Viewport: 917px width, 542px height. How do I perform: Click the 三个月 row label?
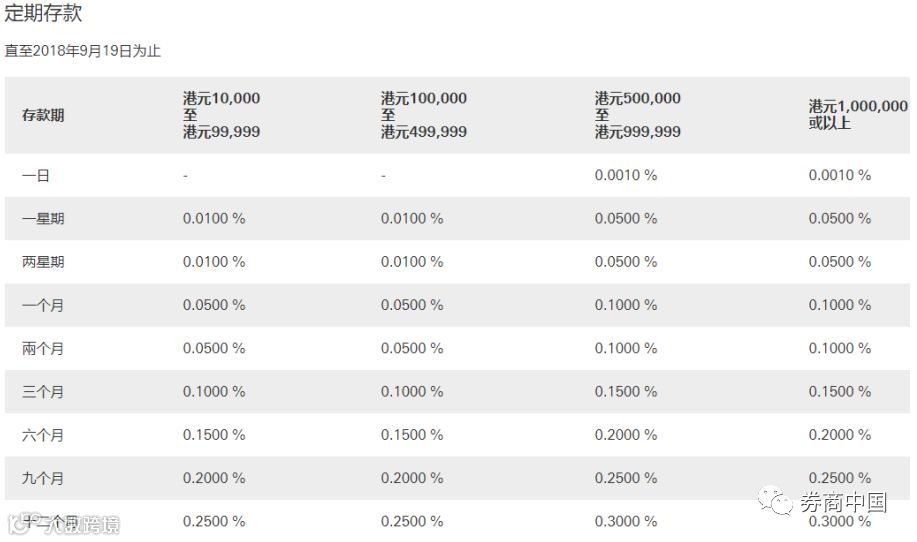coord(43,392)
